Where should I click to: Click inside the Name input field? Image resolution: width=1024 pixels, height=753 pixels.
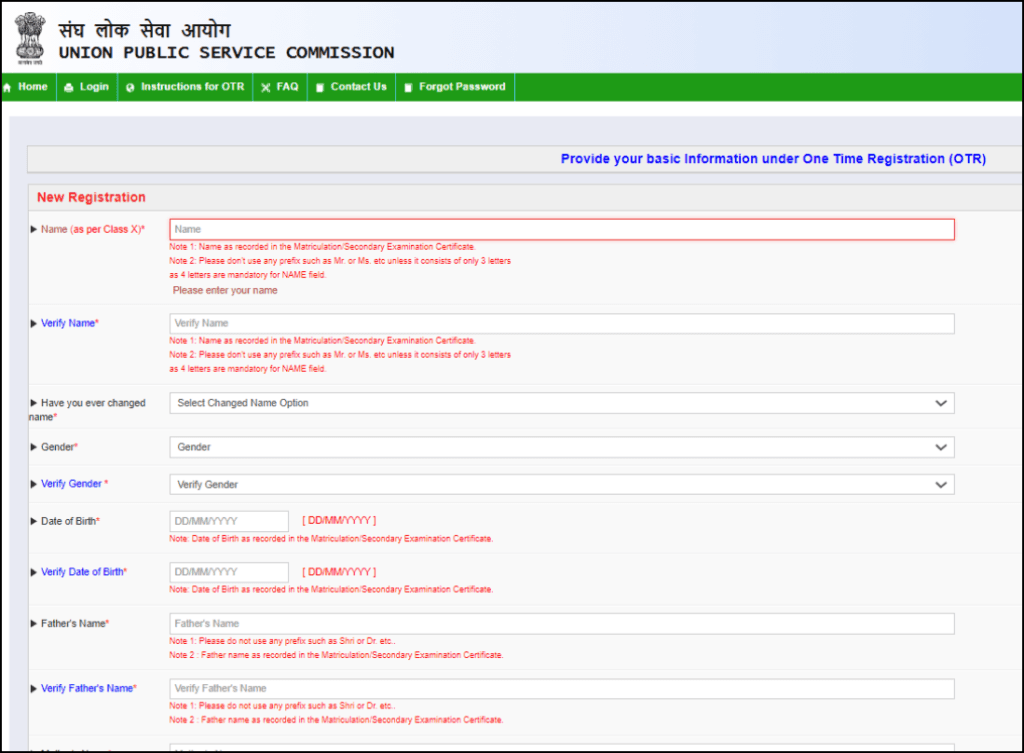click(x=560, y=228)
